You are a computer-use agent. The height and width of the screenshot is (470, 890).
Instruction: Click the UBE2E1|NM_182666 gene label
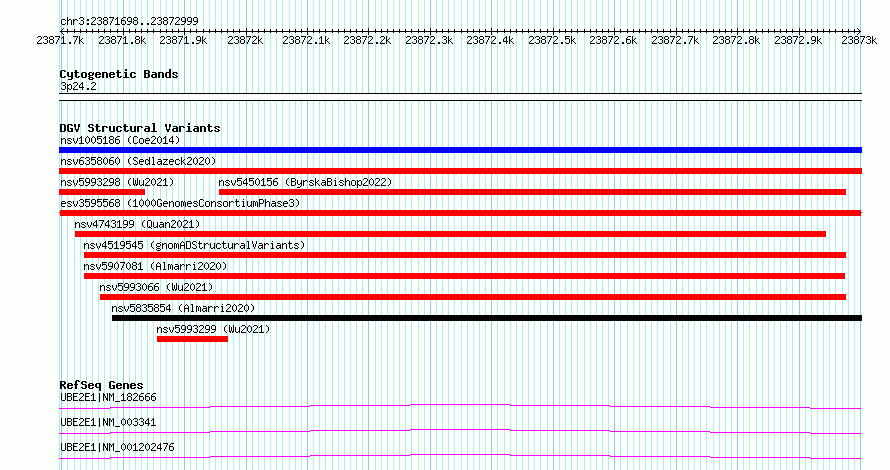[108, 397]
